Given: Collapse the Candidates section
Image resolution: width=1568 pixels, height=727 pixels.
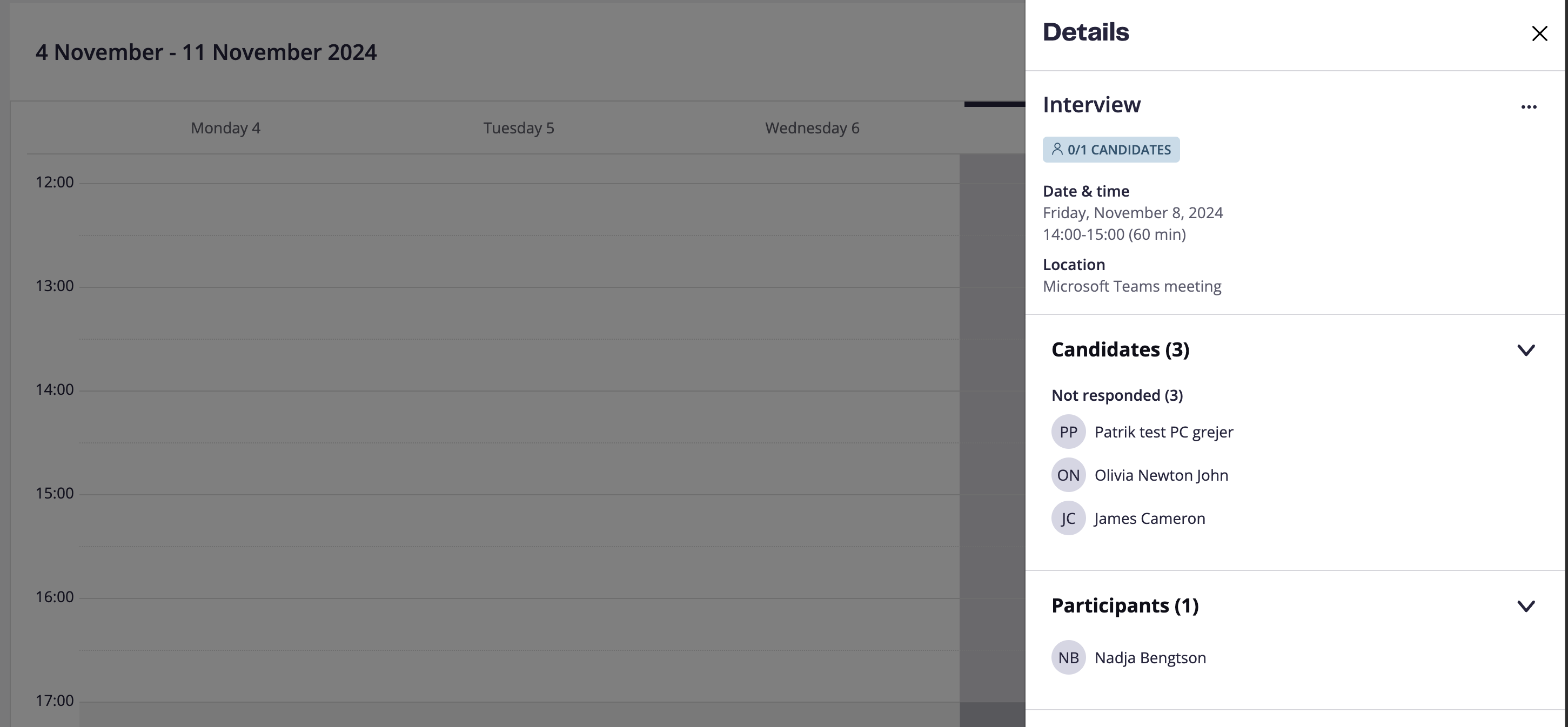Looking at the screenshot, I should pyautogui.click(x=1525, y=351).
